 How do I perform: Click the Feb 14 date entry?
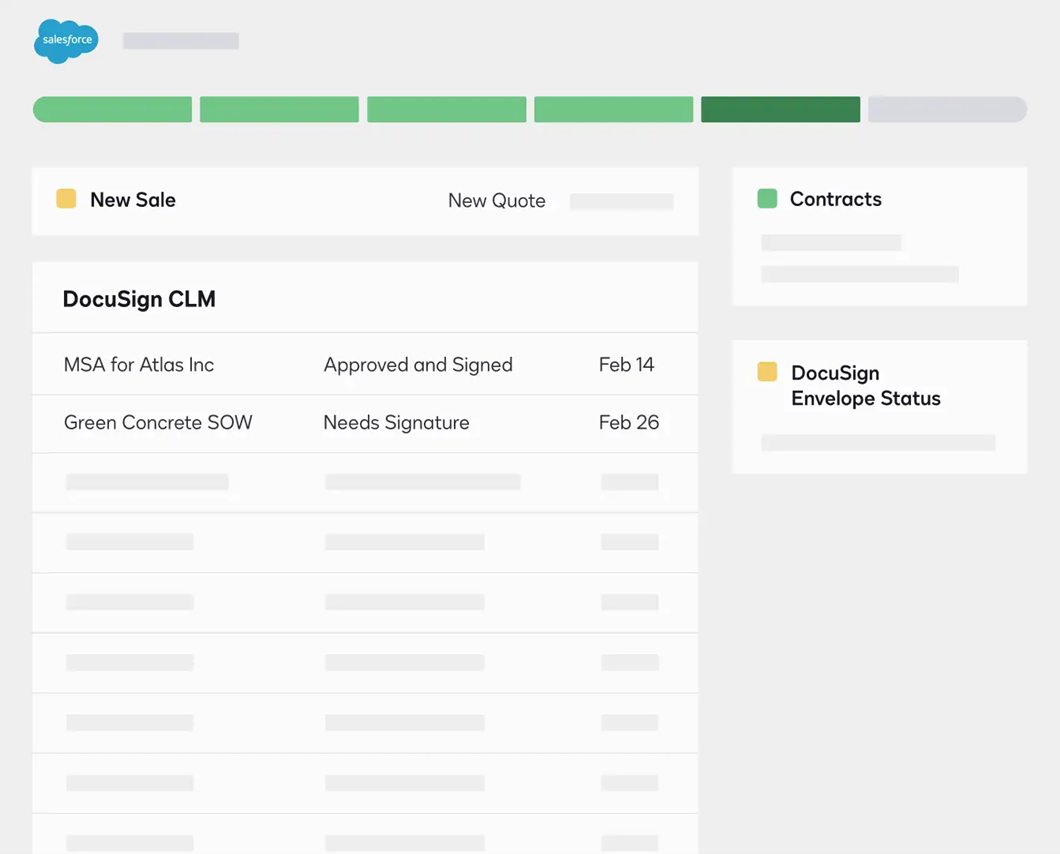(627, 365)
